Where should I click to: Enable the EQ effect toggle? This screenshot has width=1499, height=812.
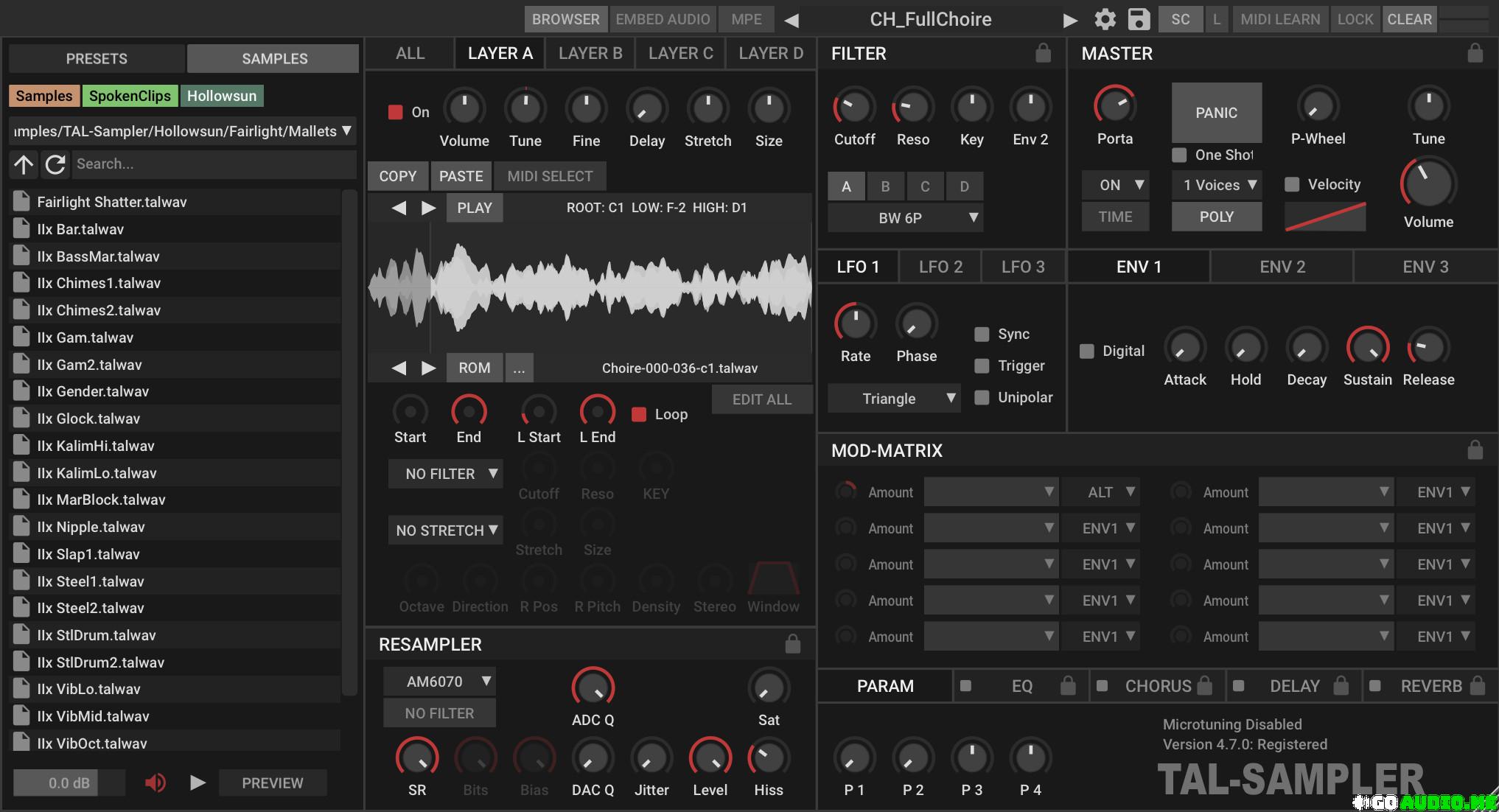(965, 686)
